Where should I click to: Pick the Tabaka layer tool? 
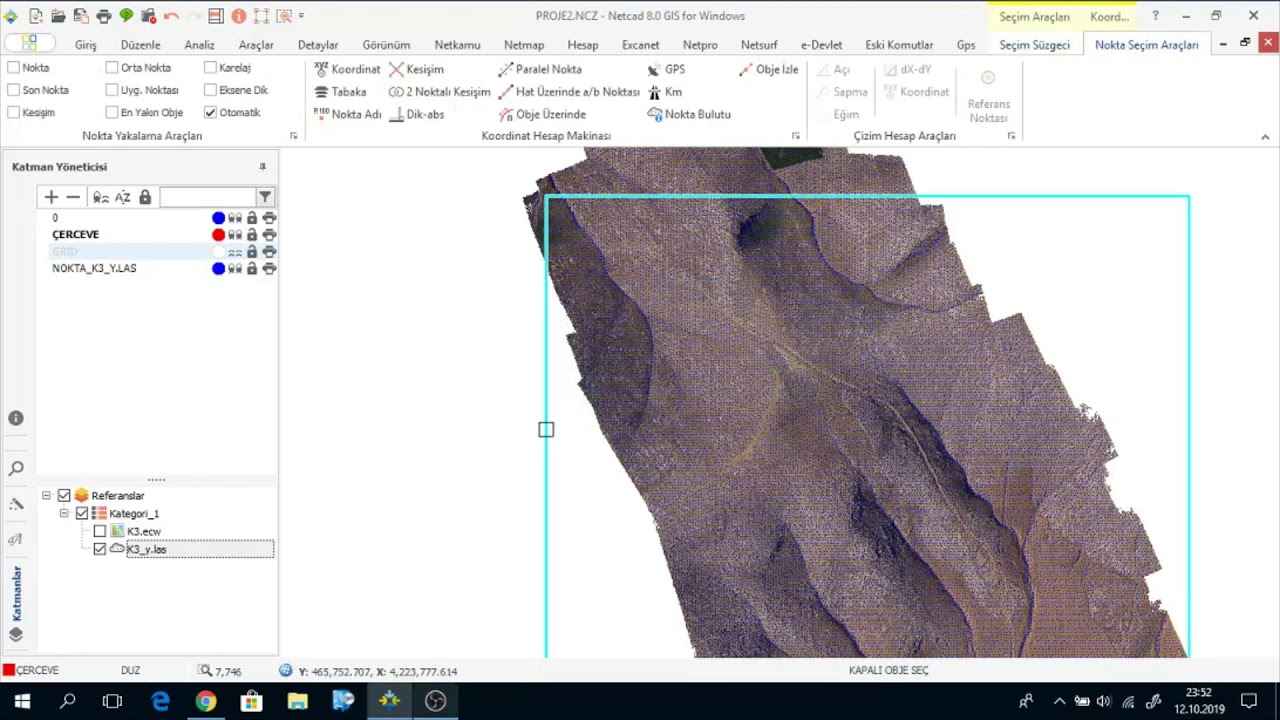pos(340,91)
